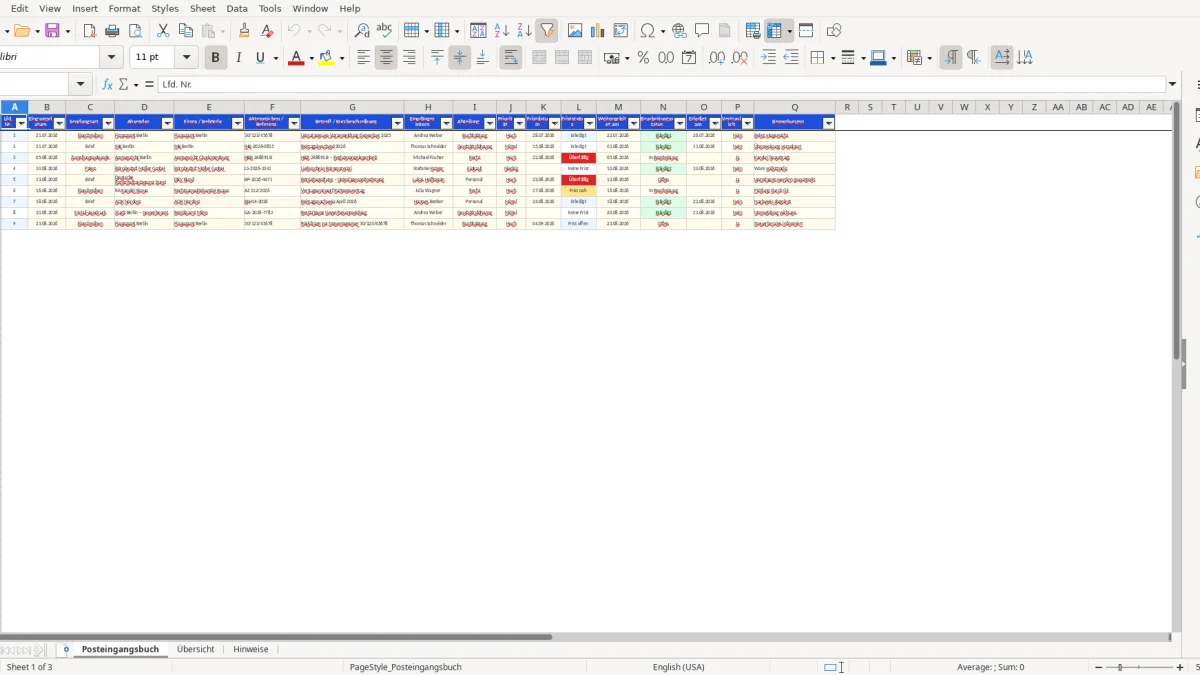Toggle Wrap Text

tap(510, 58)
